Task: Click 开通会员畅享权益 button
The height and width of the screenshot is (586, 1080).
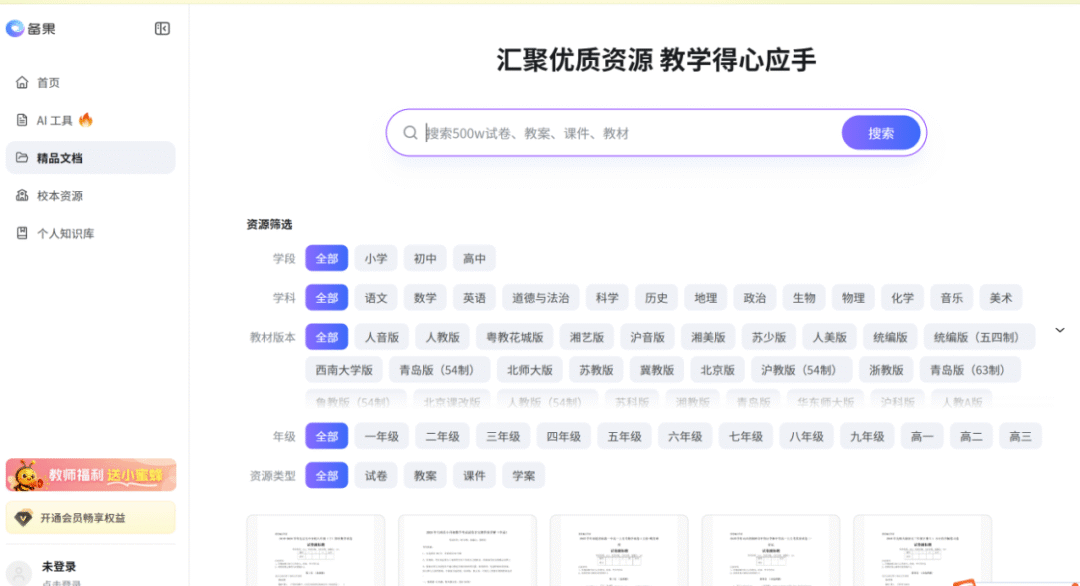Action: 91,518
